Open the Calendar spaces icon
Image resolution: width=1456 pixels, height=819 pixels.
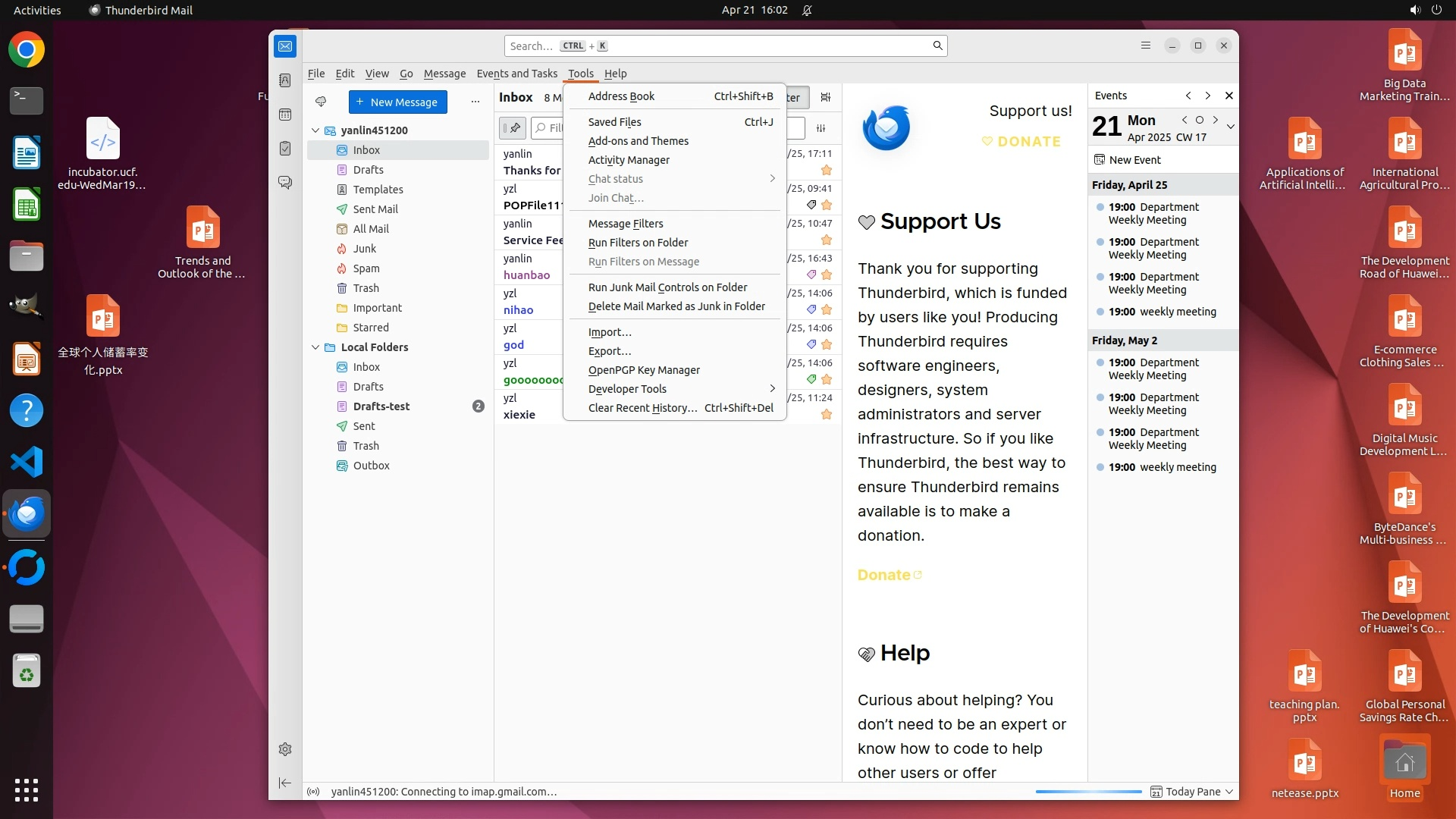(x=285, y=115)
